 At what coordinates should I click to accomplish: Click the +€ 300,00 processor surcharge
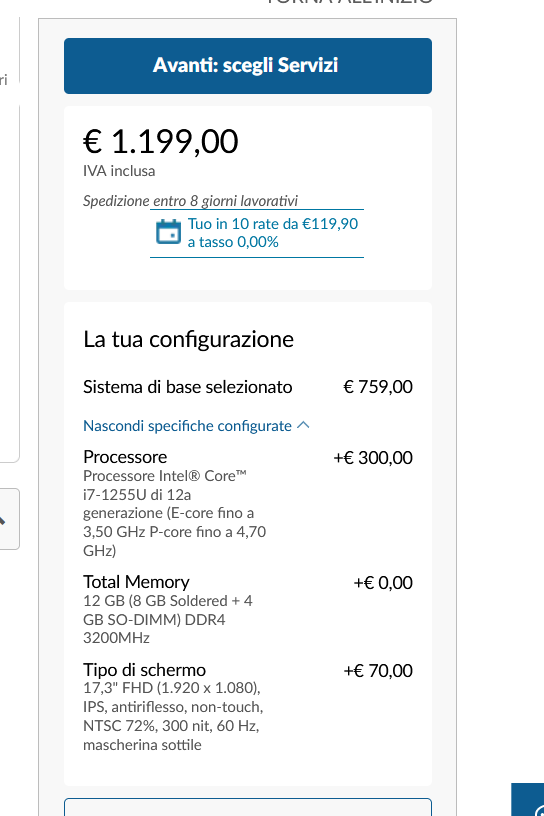tap(373, 457)
